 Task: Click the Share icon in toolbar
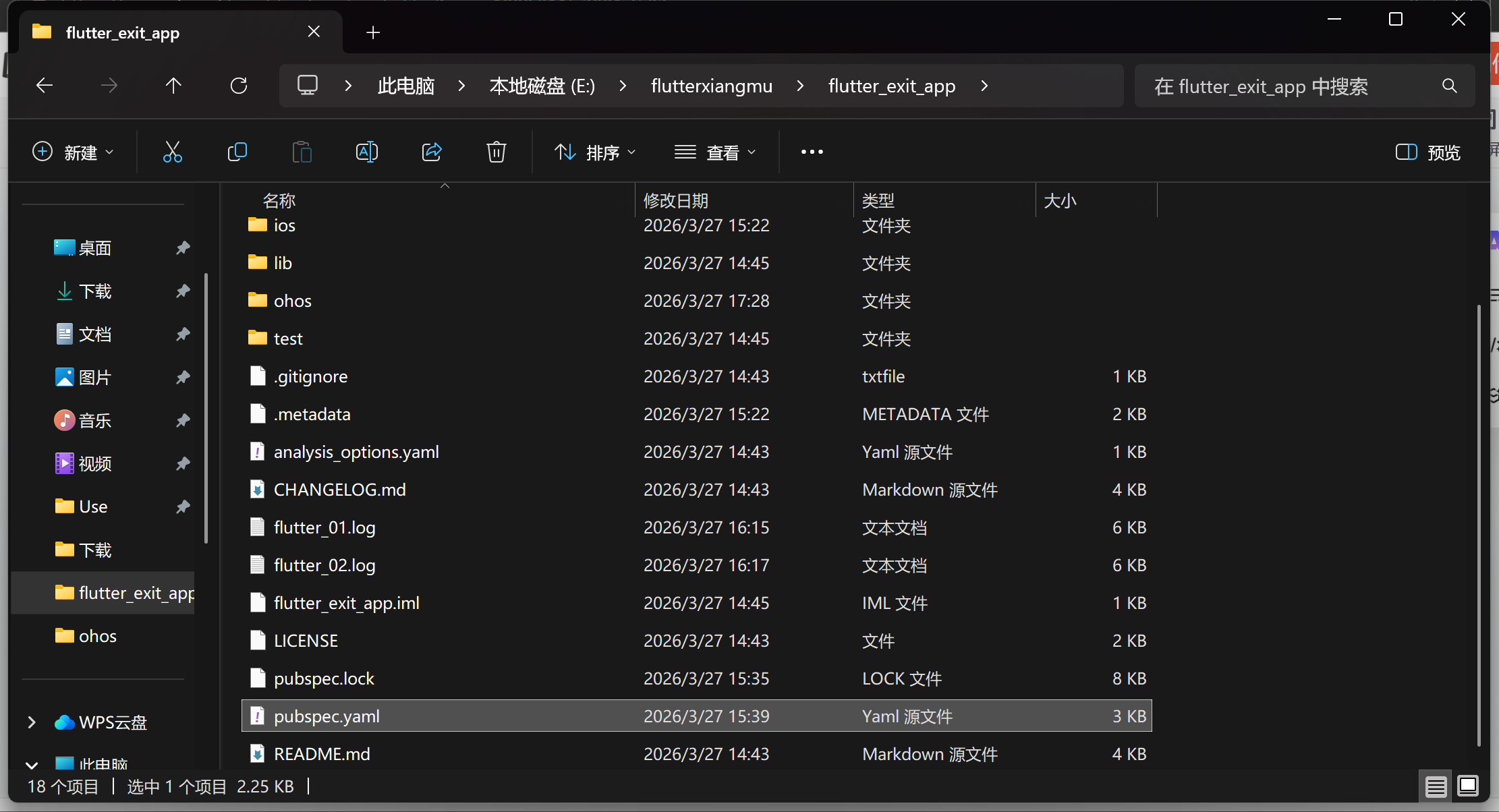pyautogui.click(x=432, y=152)
